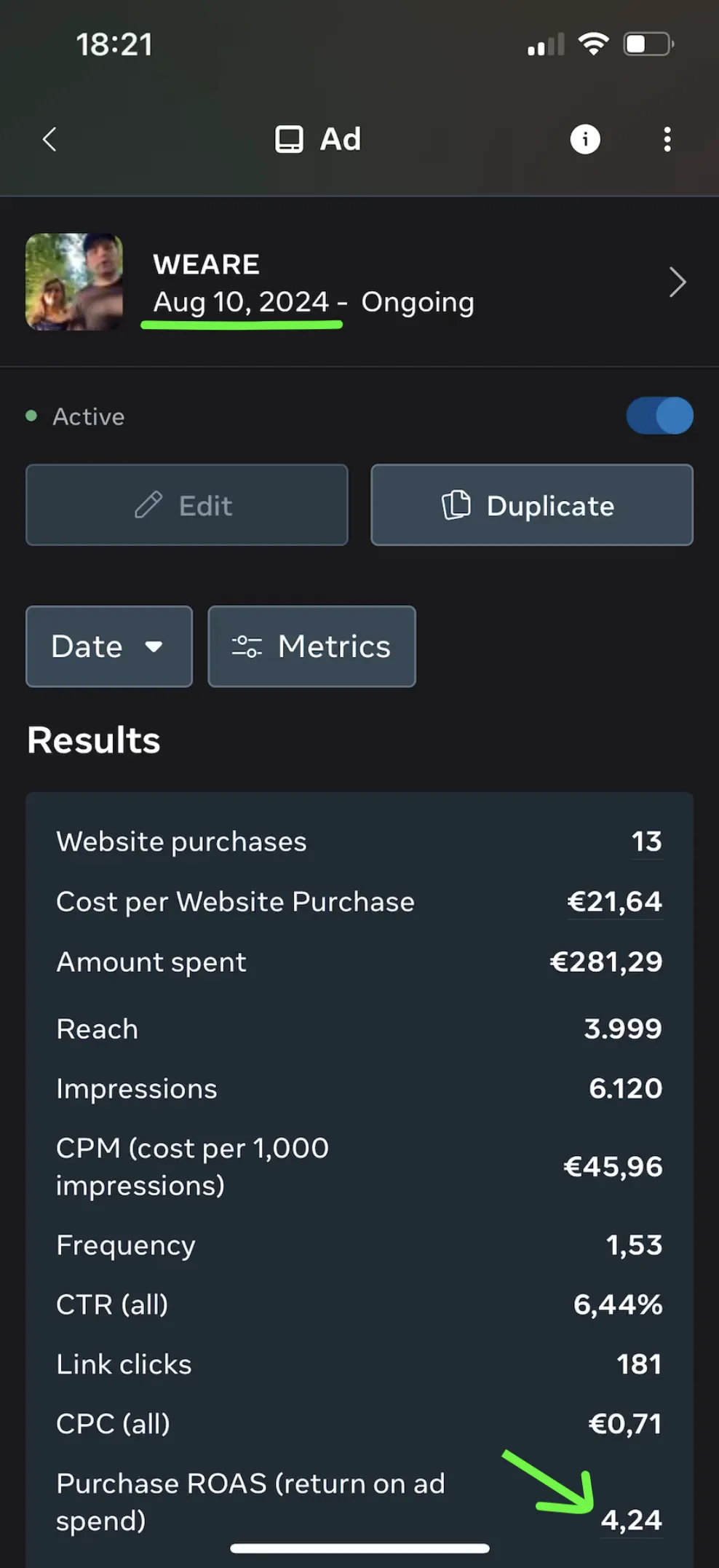
Task: Tap the pencil icon on Edit
Action: pos(148,504)
